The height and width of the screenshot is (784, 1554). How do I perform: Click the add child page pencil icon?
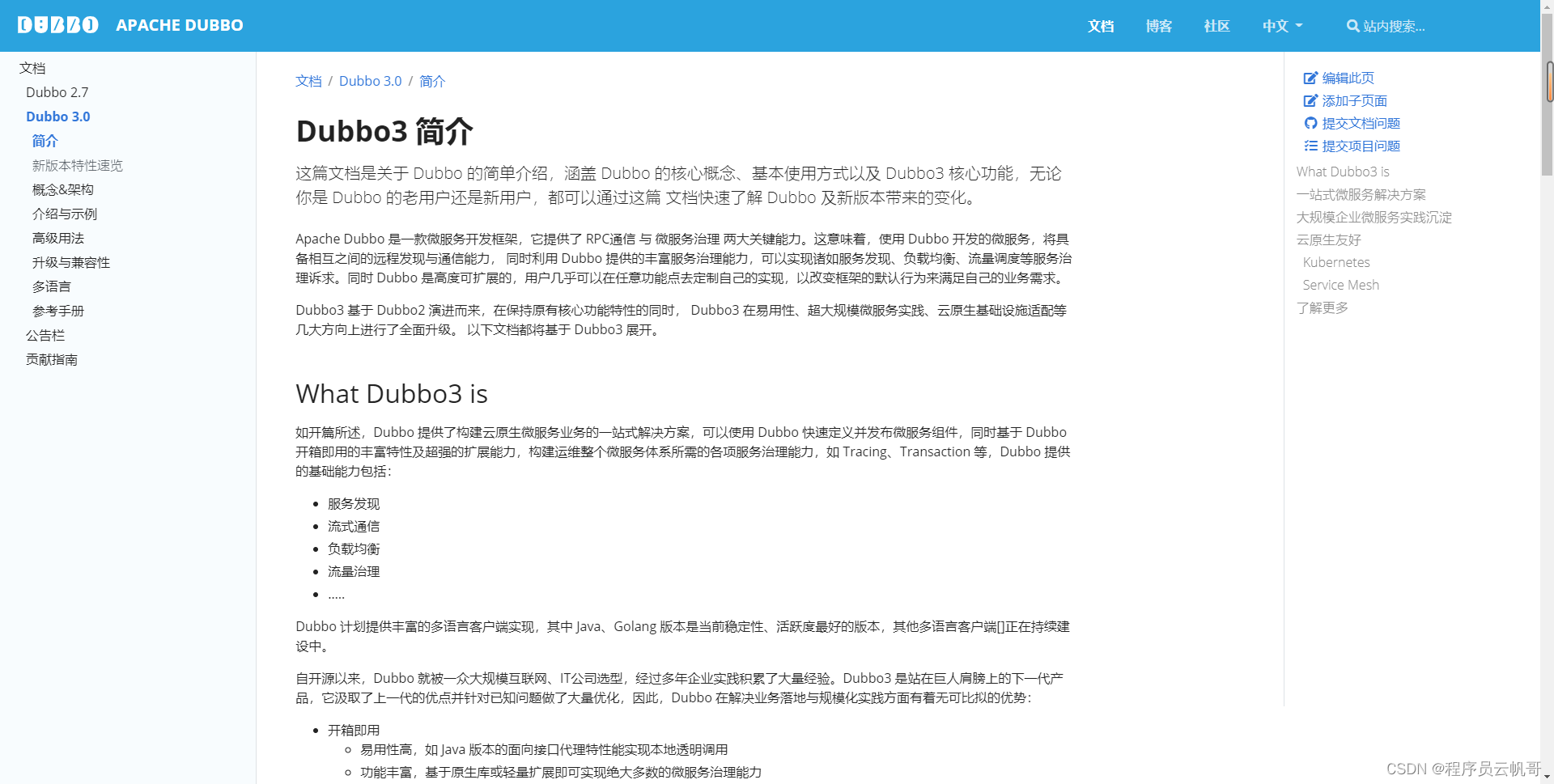point(1310,101)
